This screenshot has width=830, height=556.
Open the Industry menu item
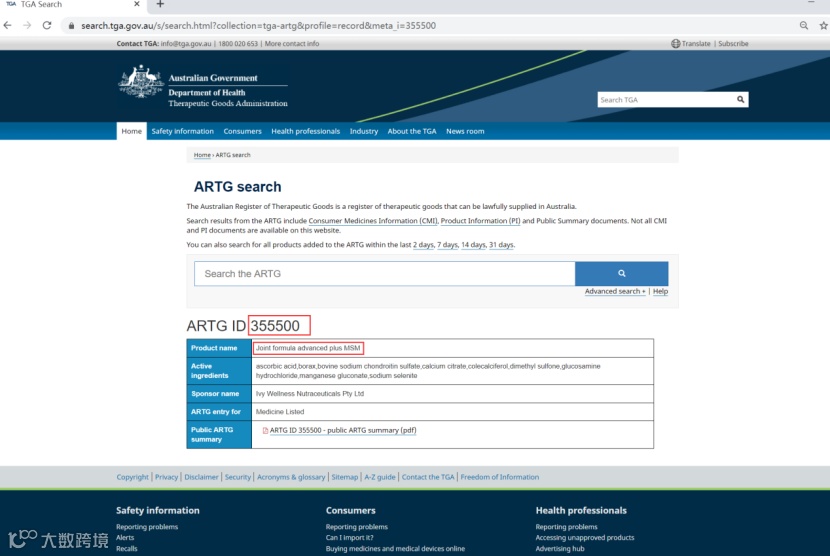[364, 131]
